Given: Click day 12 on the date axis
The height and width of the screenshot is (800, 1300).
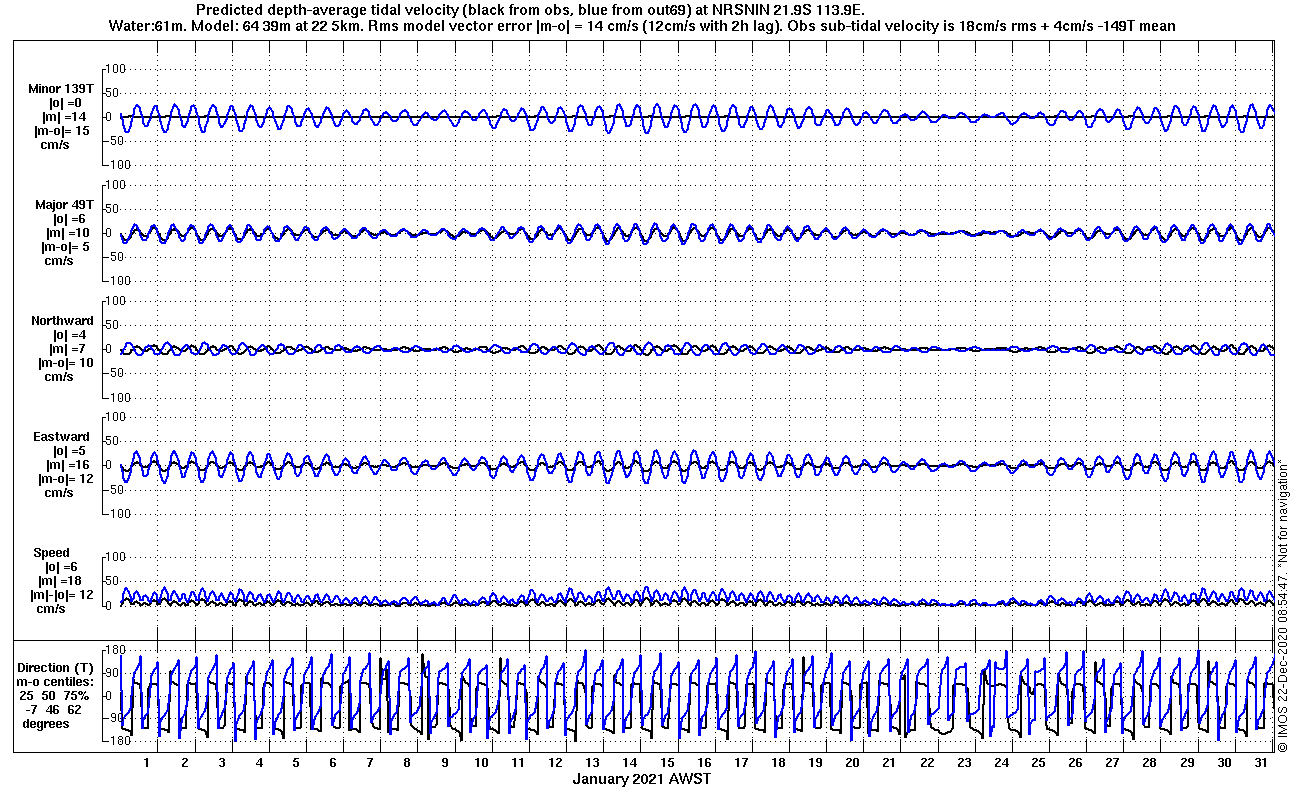Looking at the screenshot, I should [x=555, y=763].
